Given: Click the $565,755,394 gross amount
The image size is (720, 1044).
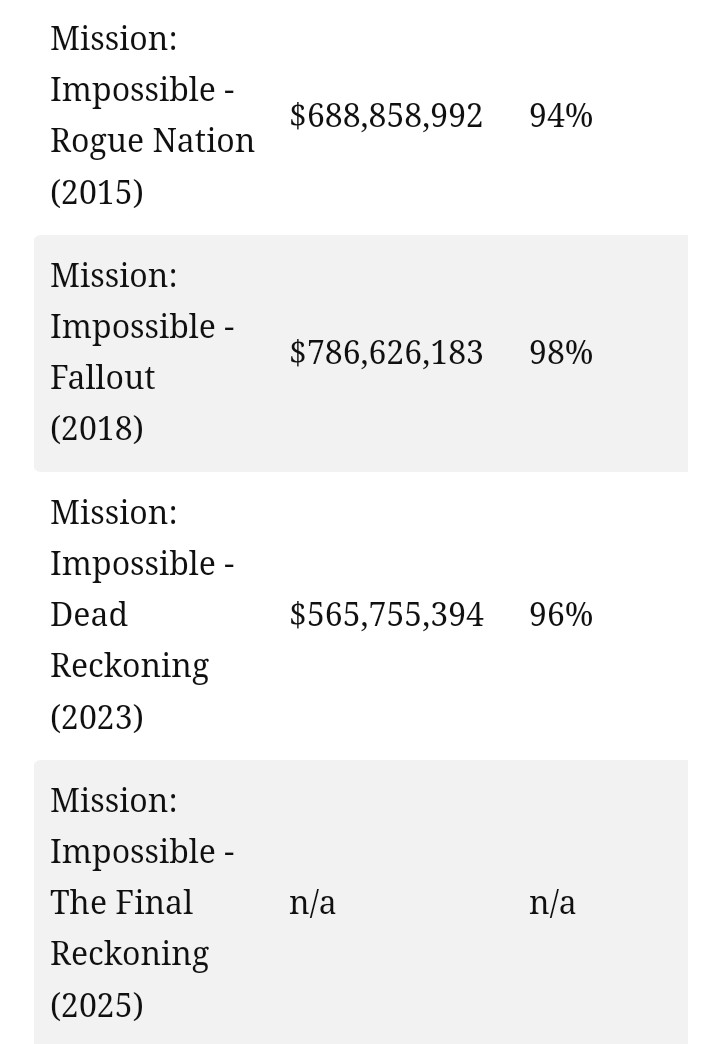Looking at the screenshot, I should [x=386, y=614].
